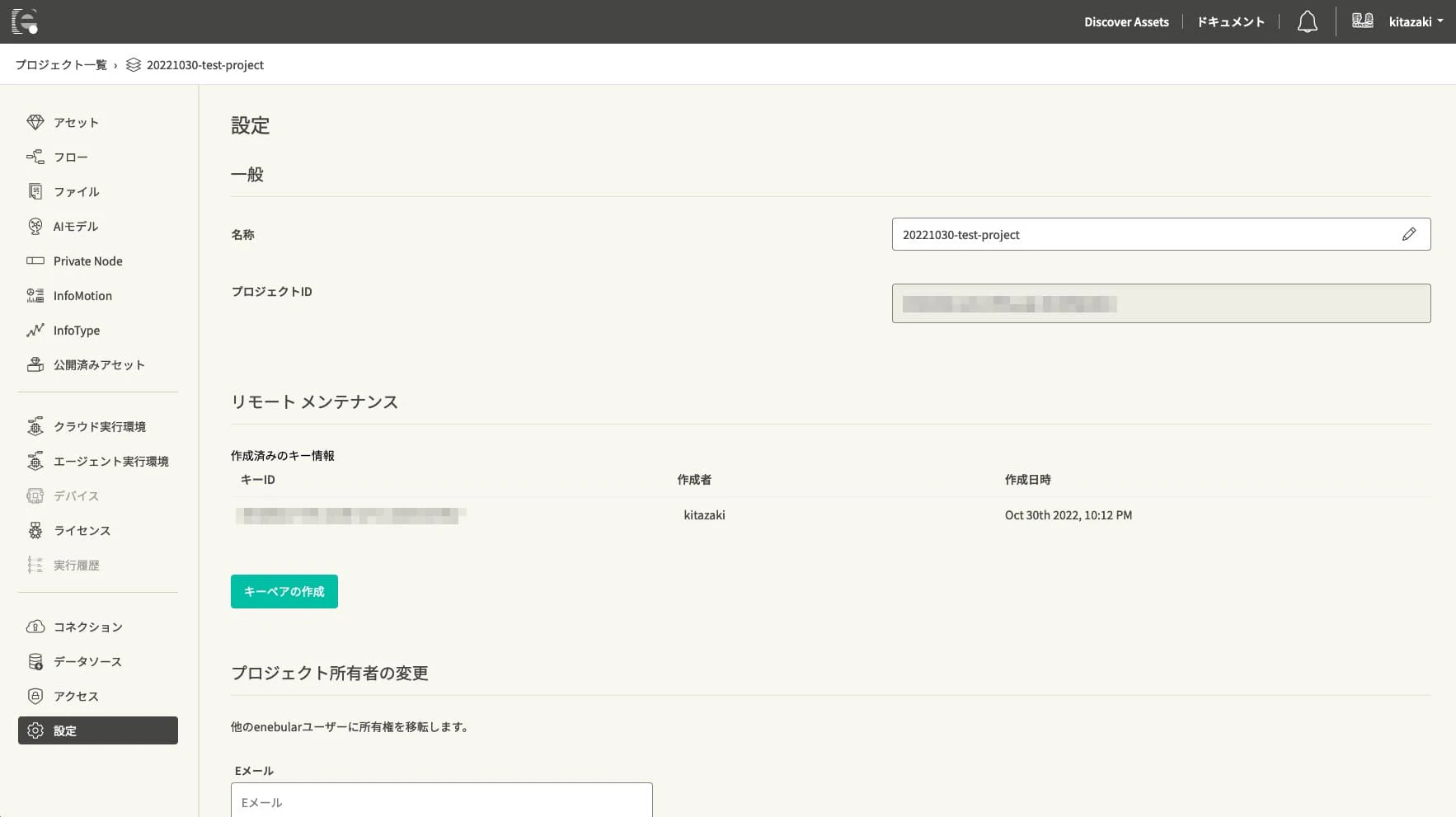Click the asset diamond icon in sidebar
Viewport: 1456px width, 817px height.
point(35,122)
